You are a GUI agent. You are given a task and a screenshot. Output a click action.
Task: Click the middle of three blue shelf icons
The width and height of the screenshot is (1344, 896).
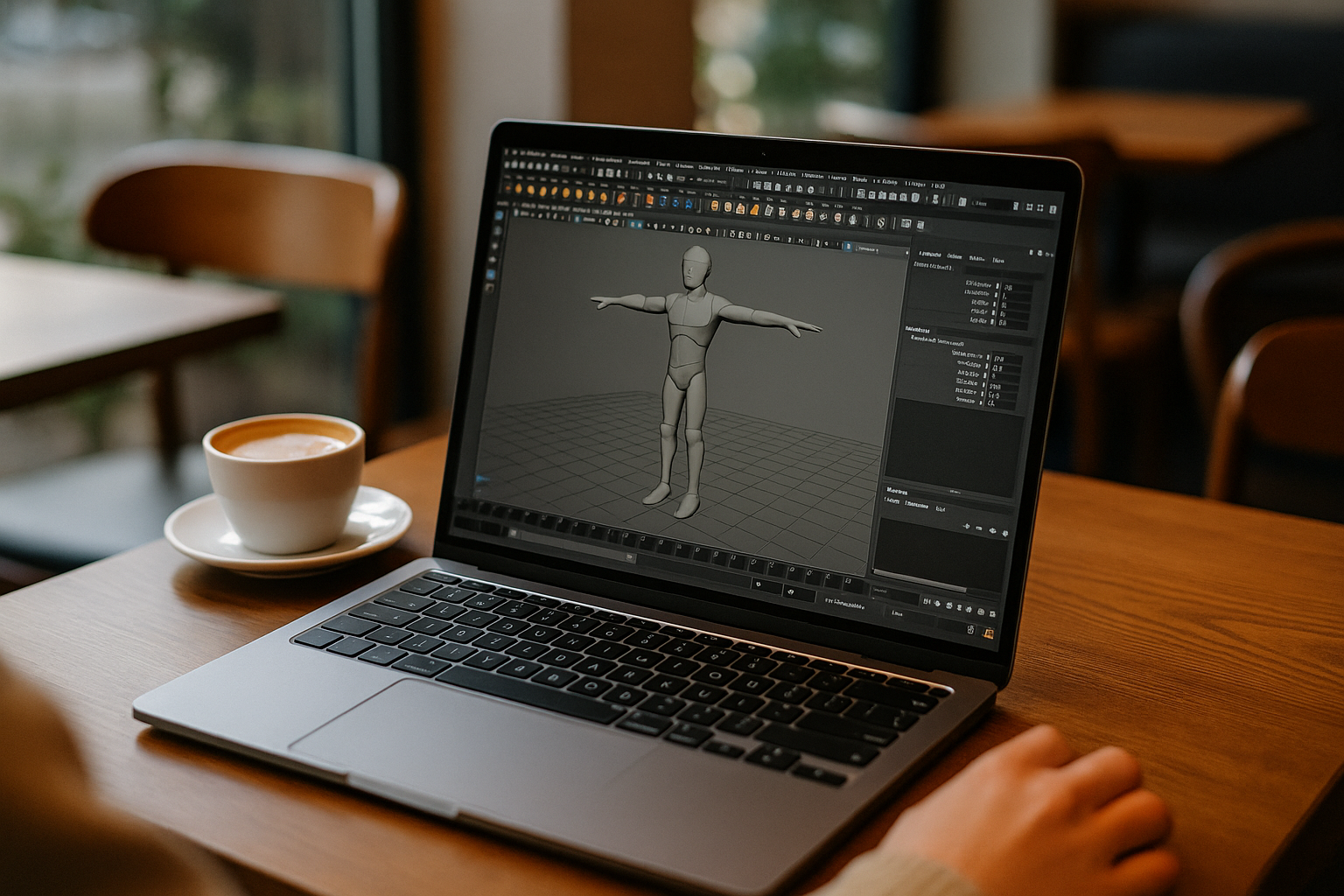[x=675, y=203]
